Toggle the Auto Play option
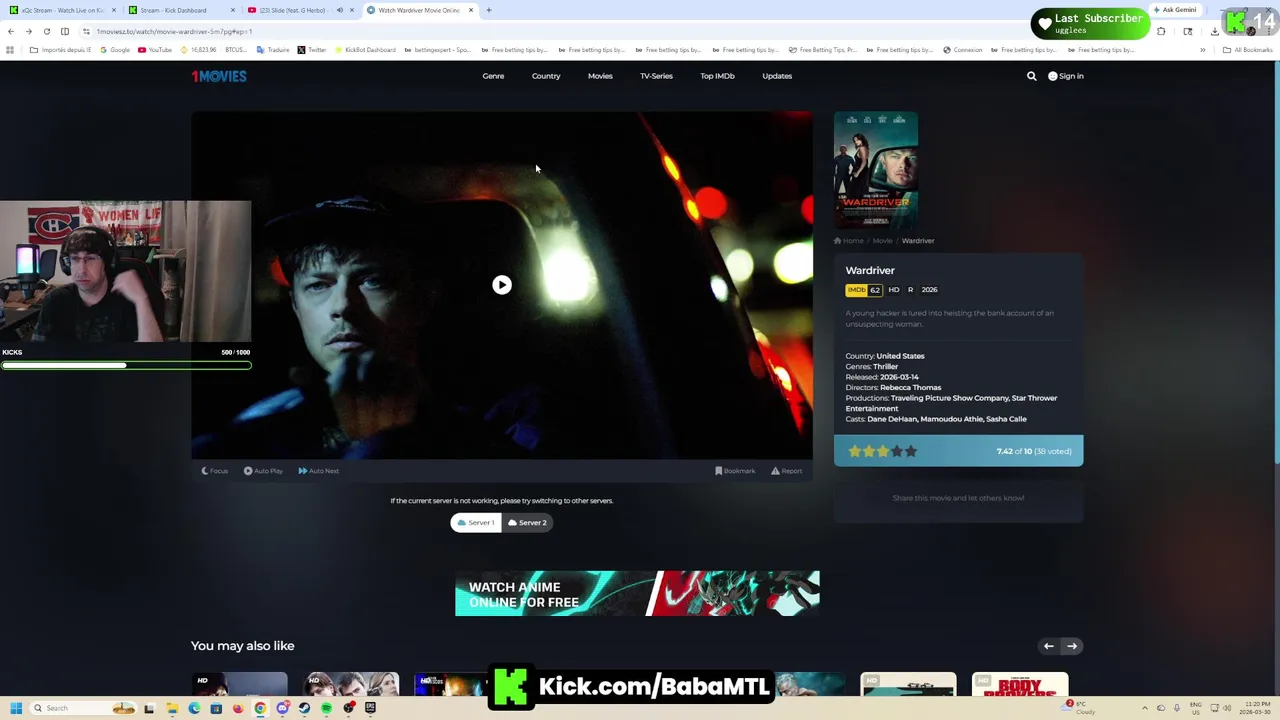This screenshot has height=720, width=1280. coord(263,471)
